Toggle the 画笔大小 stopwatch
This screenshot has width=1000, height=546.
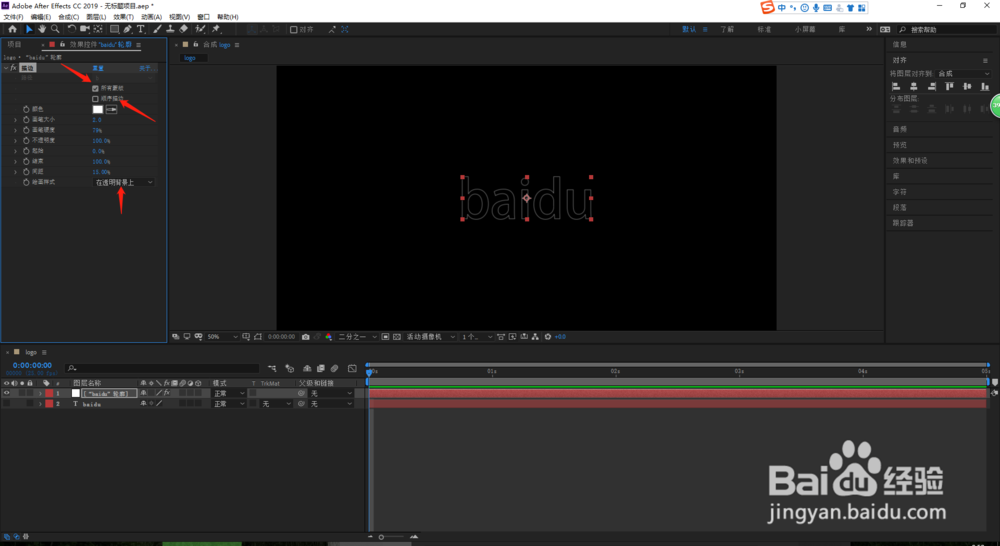coord(26,120)
